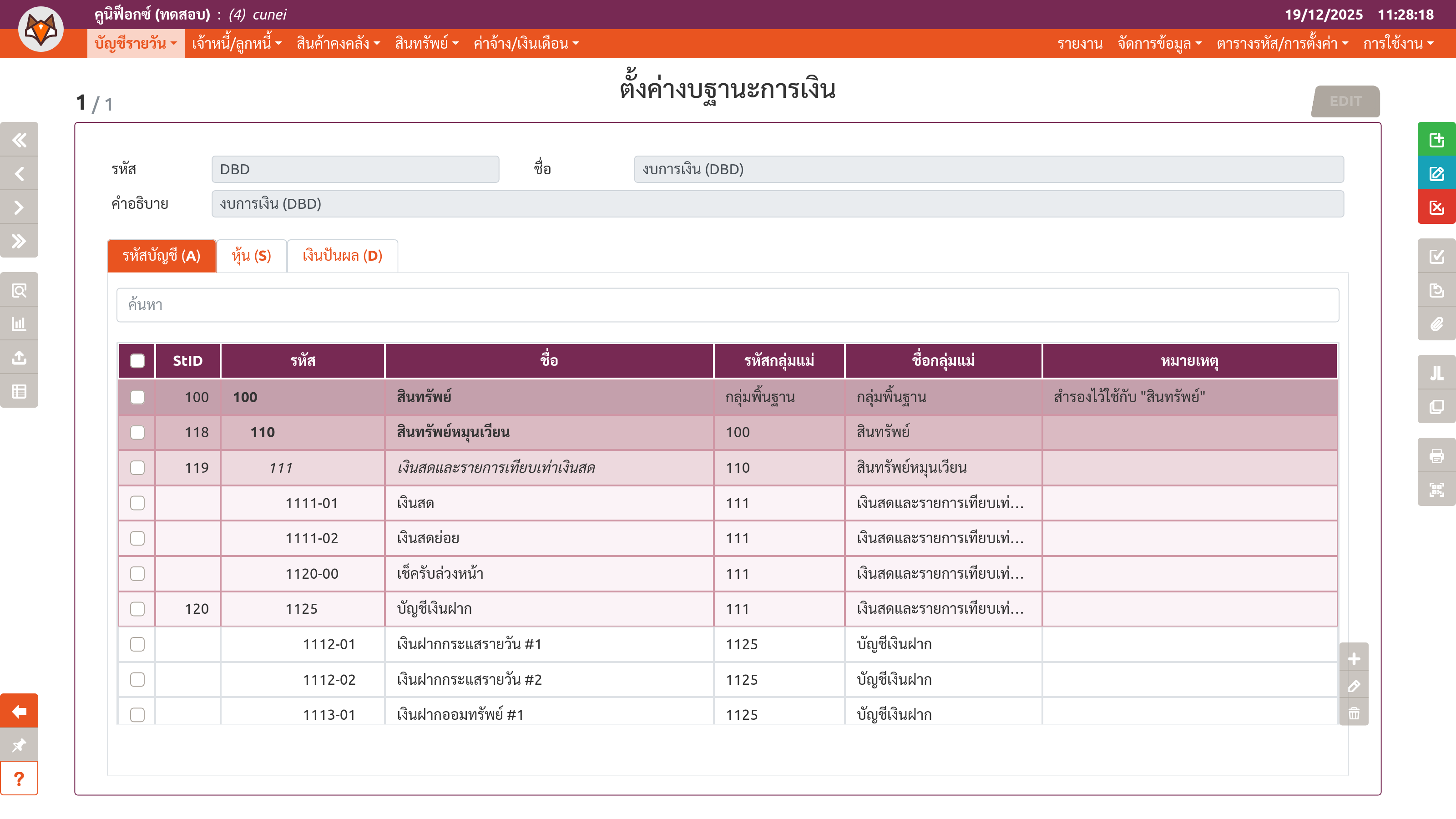The width and height of the screenshot is (1456, 819).
Task: Click the printer icon in the right sidebar
Action: [1436, 455]
